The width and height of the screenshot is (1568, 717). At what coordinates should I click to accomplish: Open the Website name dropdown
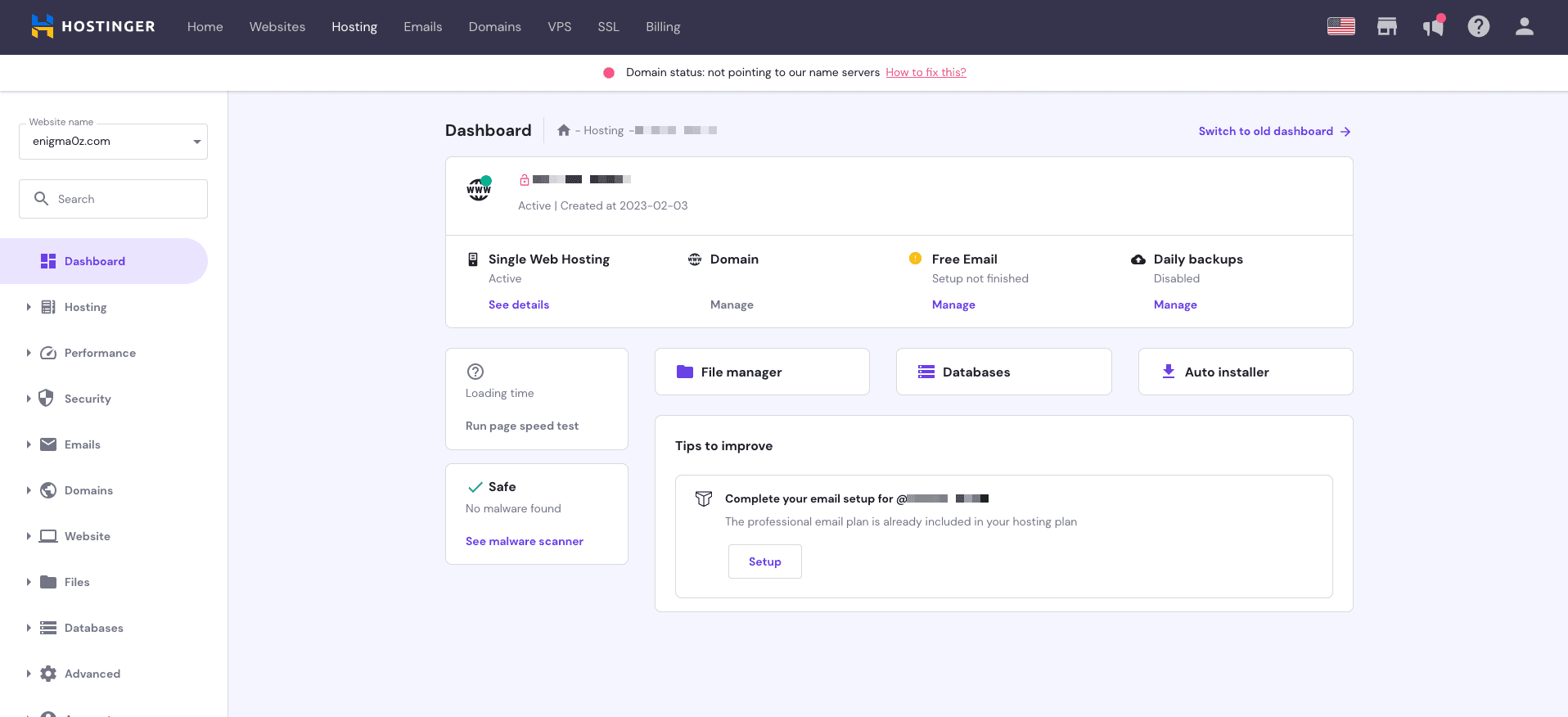coord(113,142)
